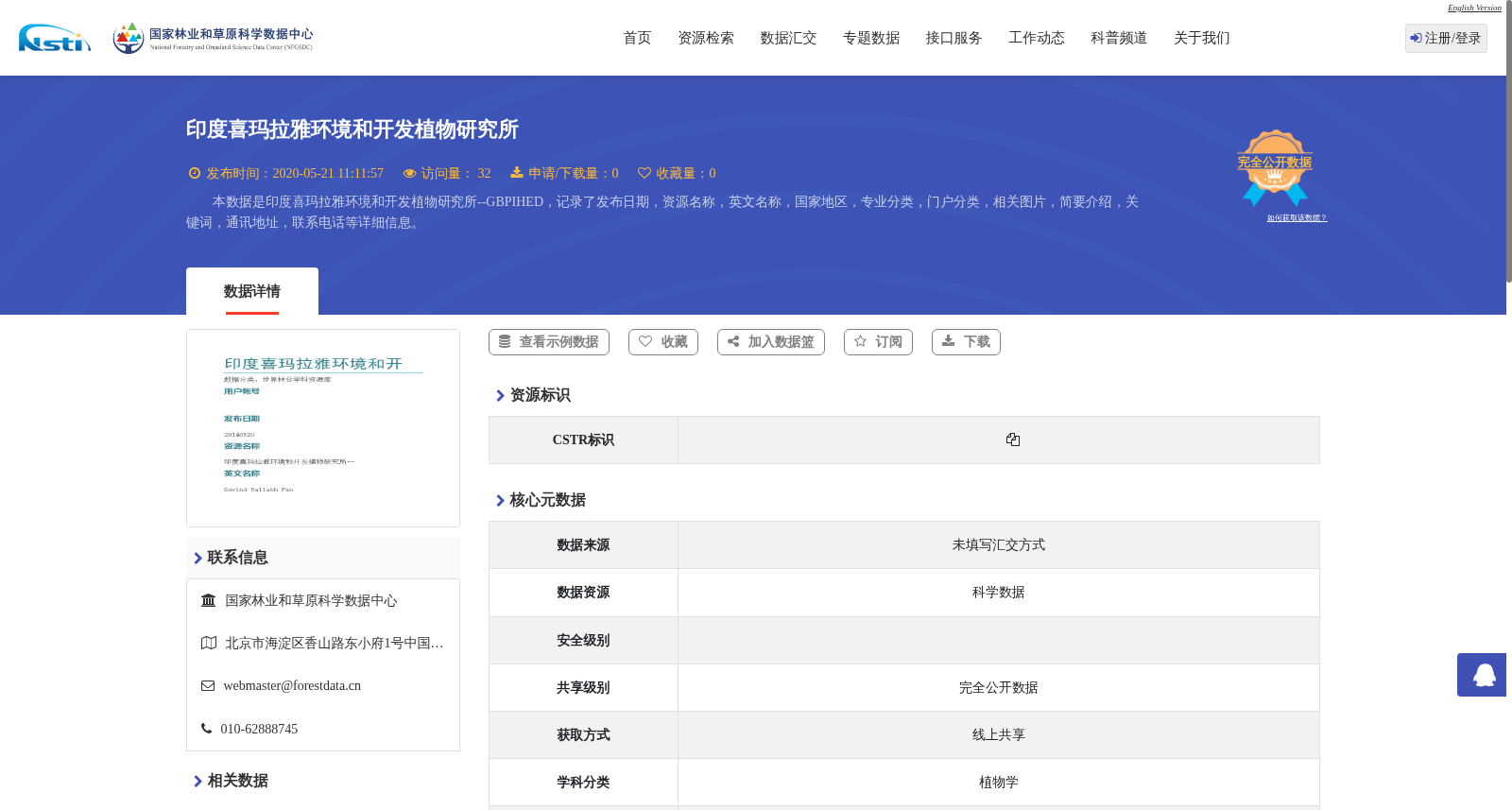
Task: Click the 印度喜玛拉雅环境和开发植物研究所 page title
Action: coord(352,129)
